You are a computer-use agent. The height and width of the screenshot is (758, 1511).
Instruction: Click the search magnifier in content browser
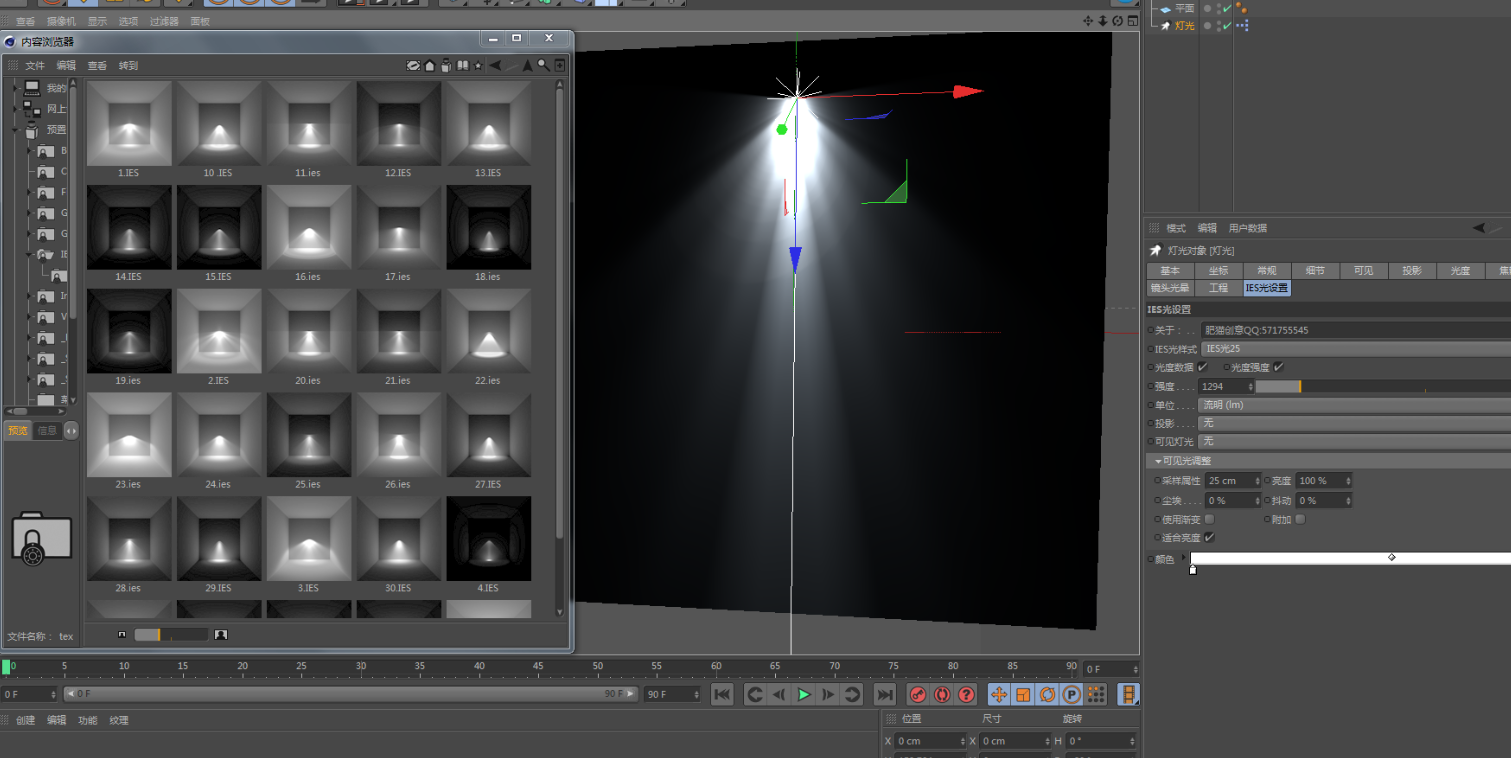coord(543,65)
